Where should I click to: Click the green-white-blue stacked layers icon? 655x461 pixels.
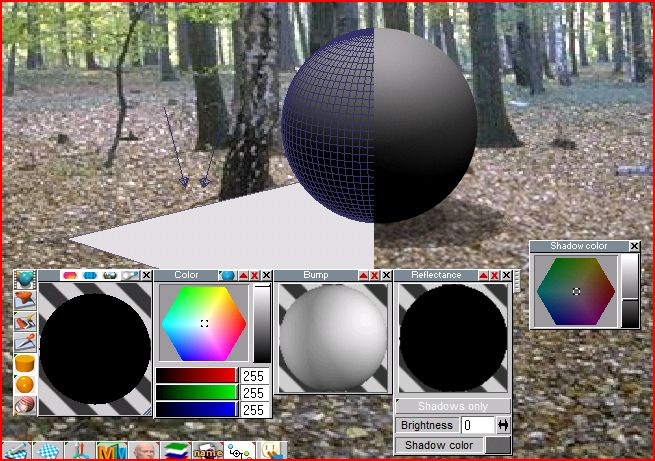point(175,451)
